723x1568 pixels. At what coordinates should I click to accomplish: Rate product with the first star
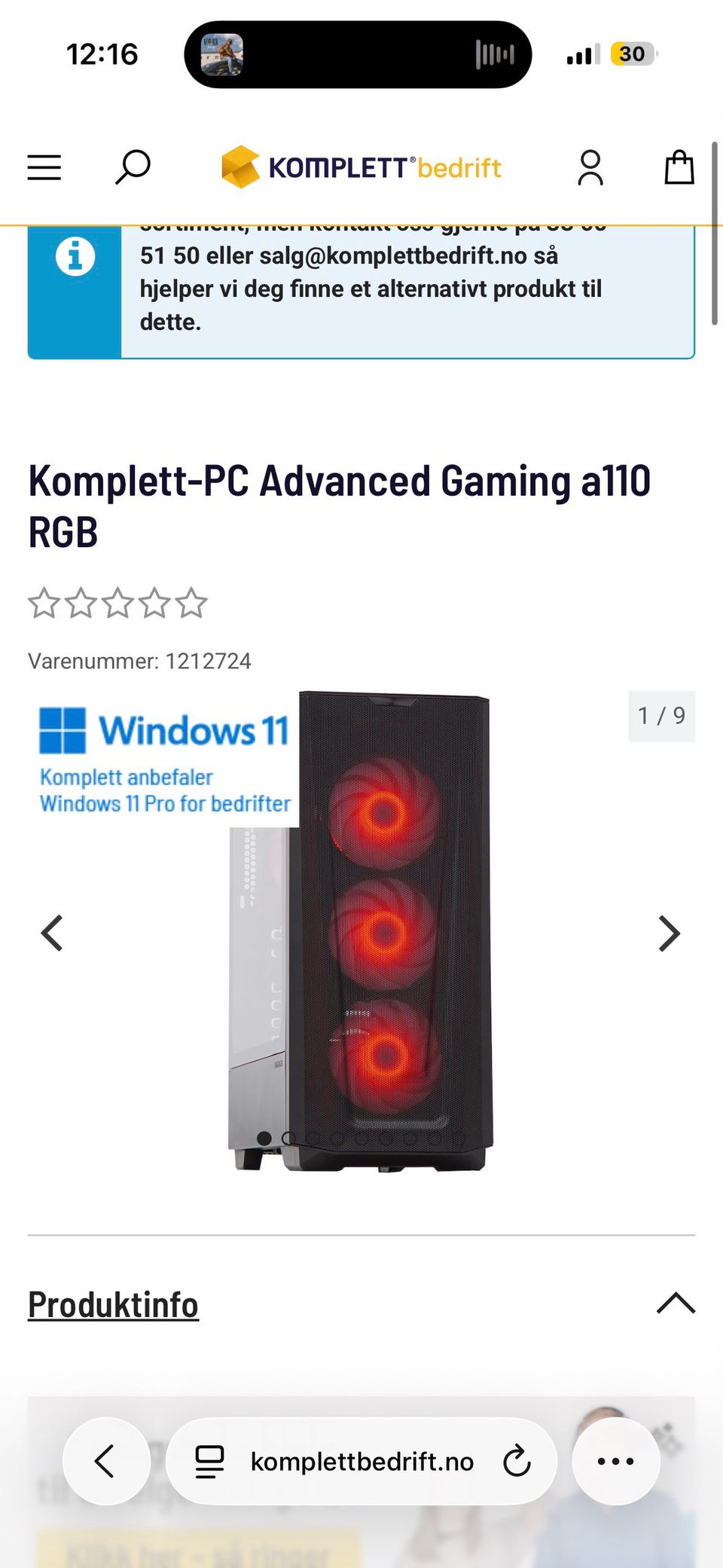(44, 603)
